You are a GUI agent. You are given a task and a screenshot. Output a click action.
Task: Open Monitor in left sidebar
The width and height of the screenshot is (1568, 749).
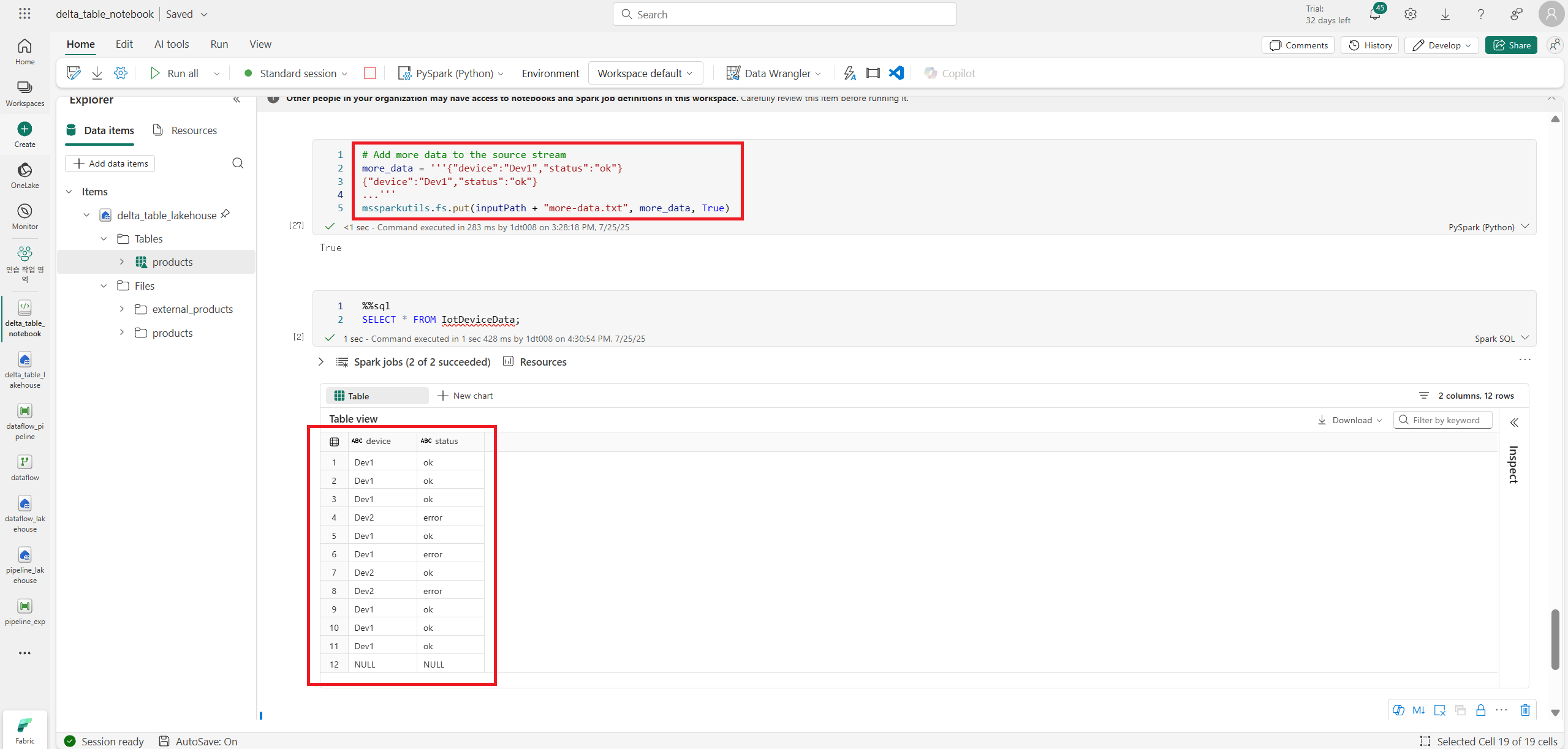point(25,216)
